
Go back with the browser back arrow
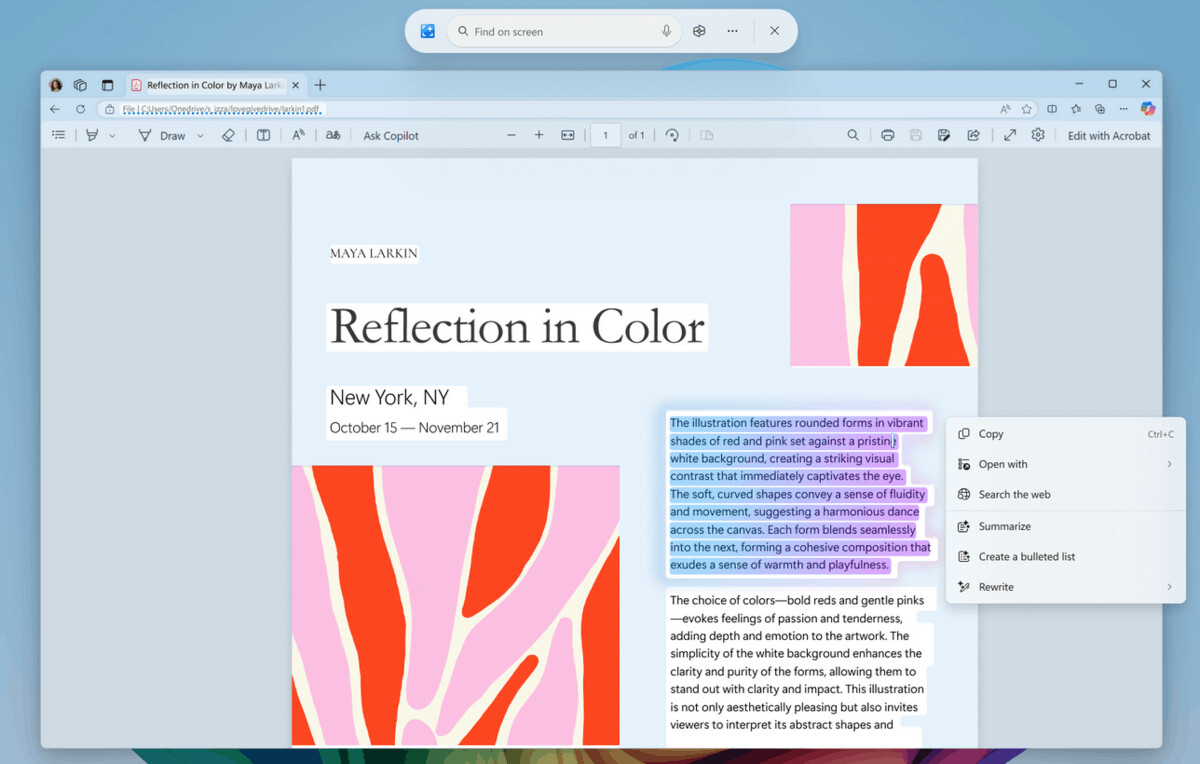point(55,109)
